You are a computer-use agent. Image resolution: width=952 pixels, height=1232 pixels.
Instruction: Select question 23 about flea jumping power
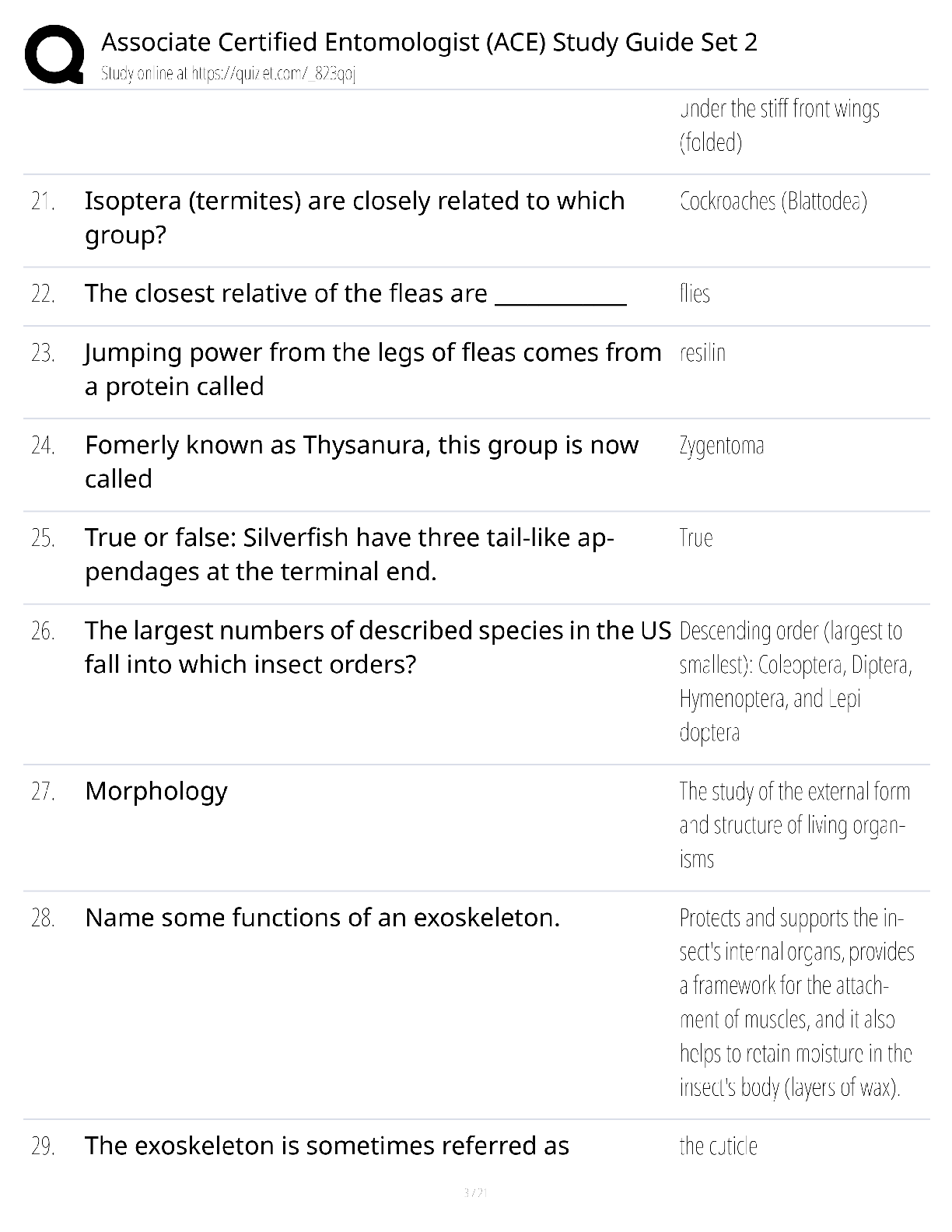click(x=373, y=369)
